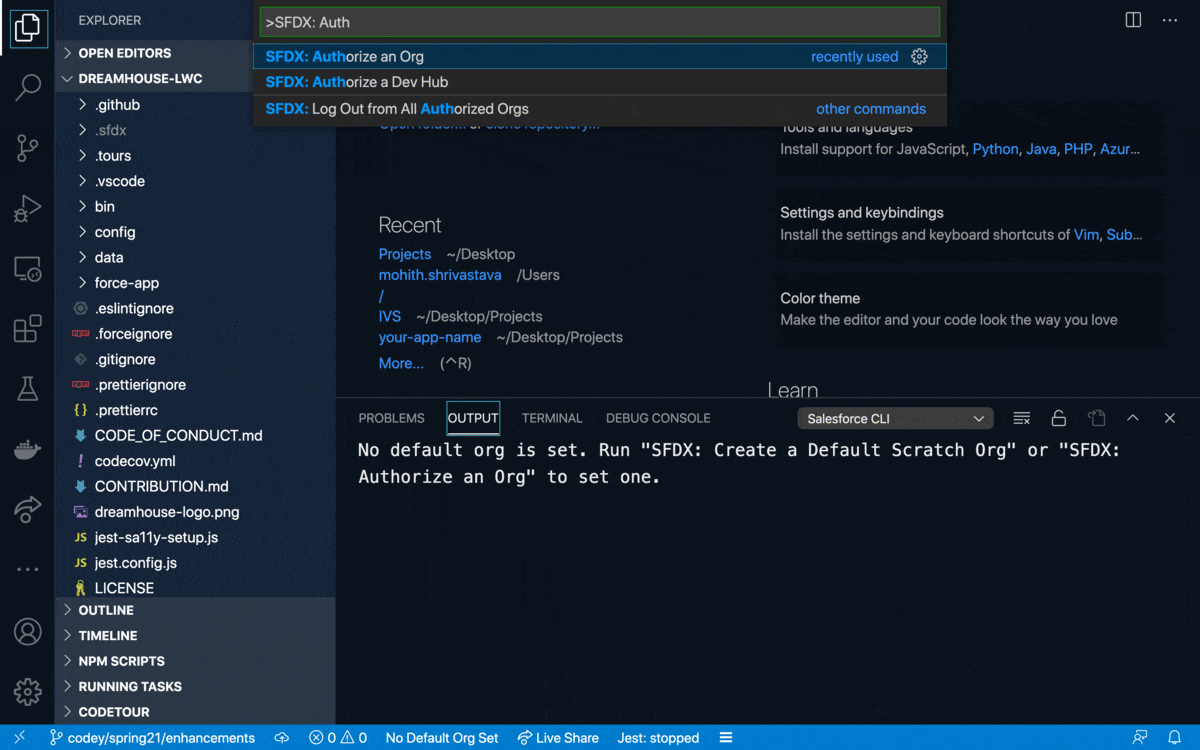Open the Search view icon
The image size is (1200, 750).
coord(28,88)
